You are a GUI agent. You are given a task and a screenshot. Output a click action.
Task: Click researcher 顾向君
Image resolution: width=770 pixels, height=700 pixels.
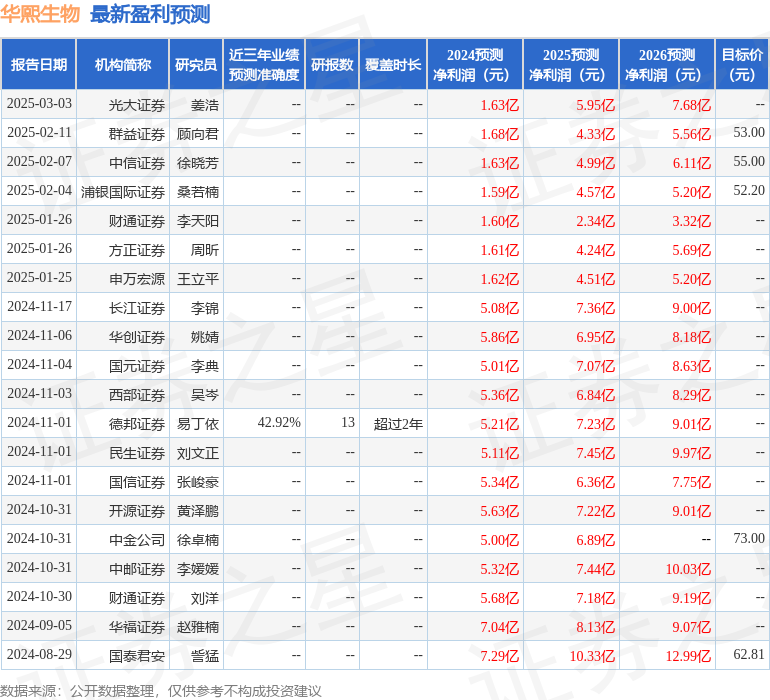198,134
